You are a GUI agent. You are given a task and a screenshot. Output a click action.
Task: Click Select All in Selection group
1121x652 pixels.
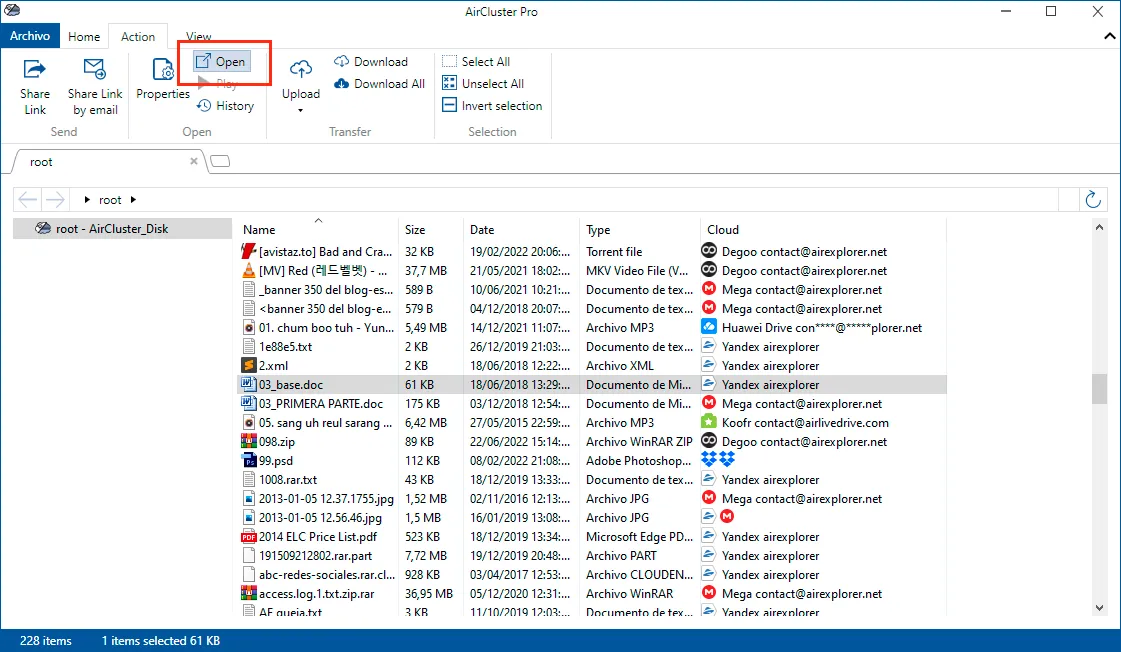pos(476,61)
